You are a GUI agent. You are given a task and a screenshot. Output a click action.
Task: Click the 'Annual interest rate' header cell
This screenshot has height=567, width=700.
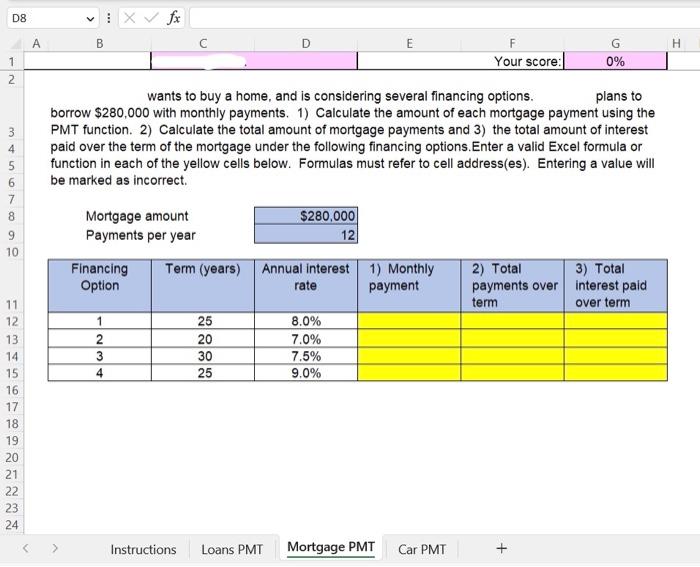pos(306,286)
